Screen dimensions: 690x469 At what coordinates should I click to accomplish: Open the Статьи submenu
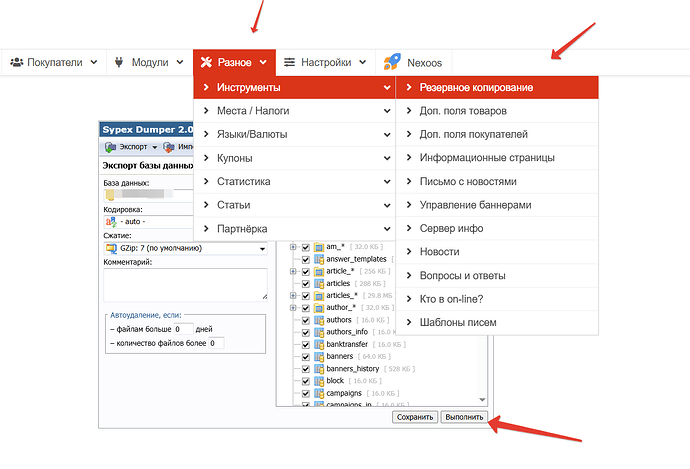294,205
